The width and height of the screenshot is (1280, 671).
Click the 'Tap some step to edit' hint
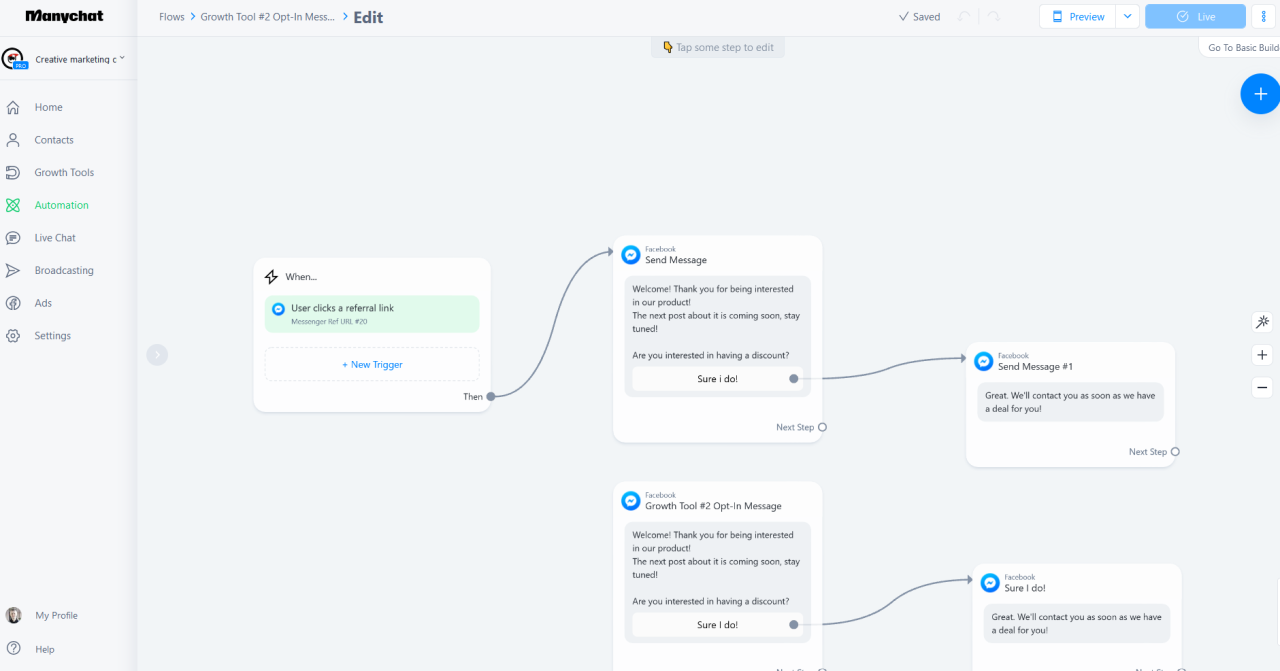click(x=718, y=47)
